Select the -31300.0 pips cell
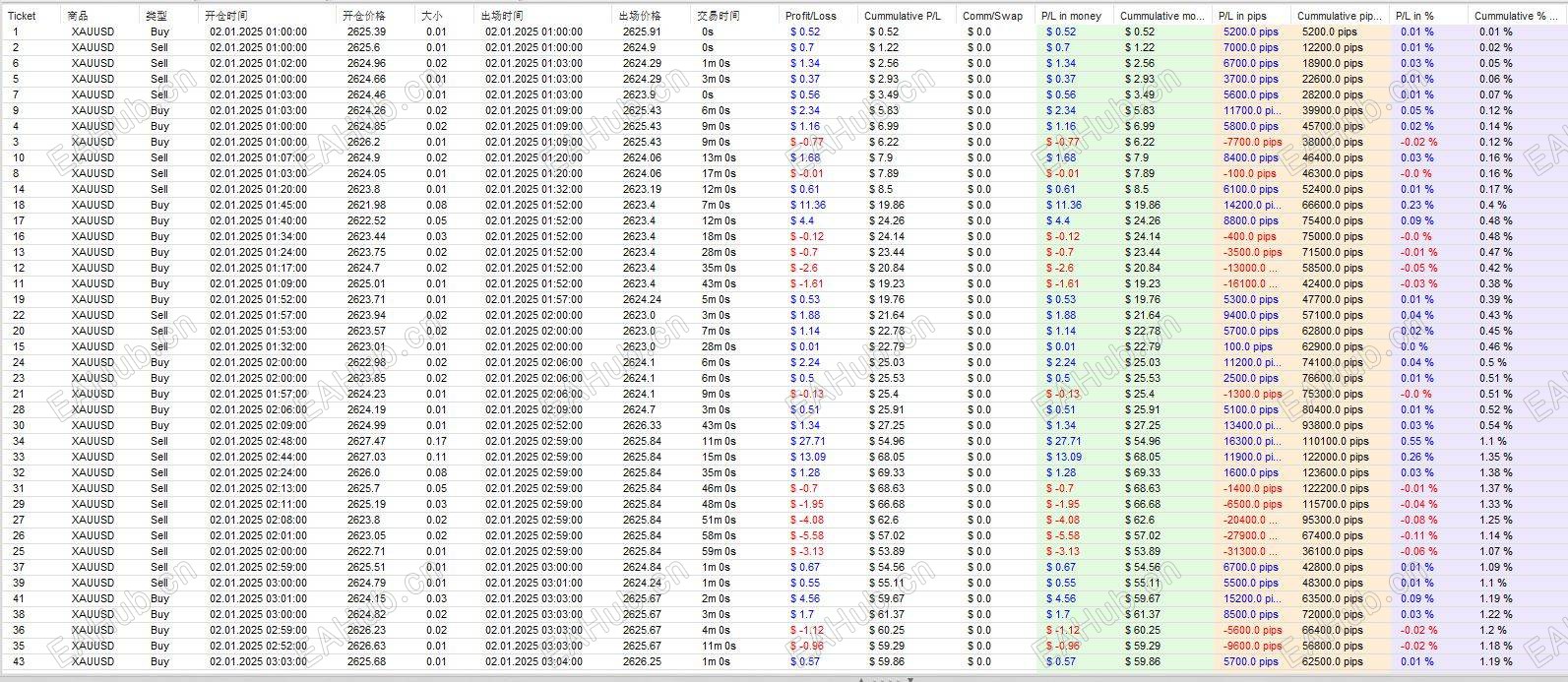 tap(1252, 551)
